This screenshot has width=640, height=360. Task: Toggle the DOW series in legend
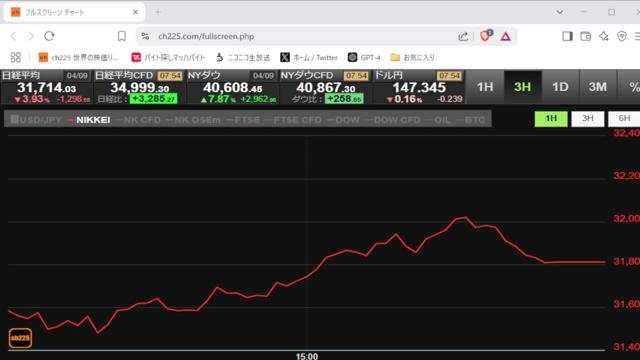(x=343, y=120)
